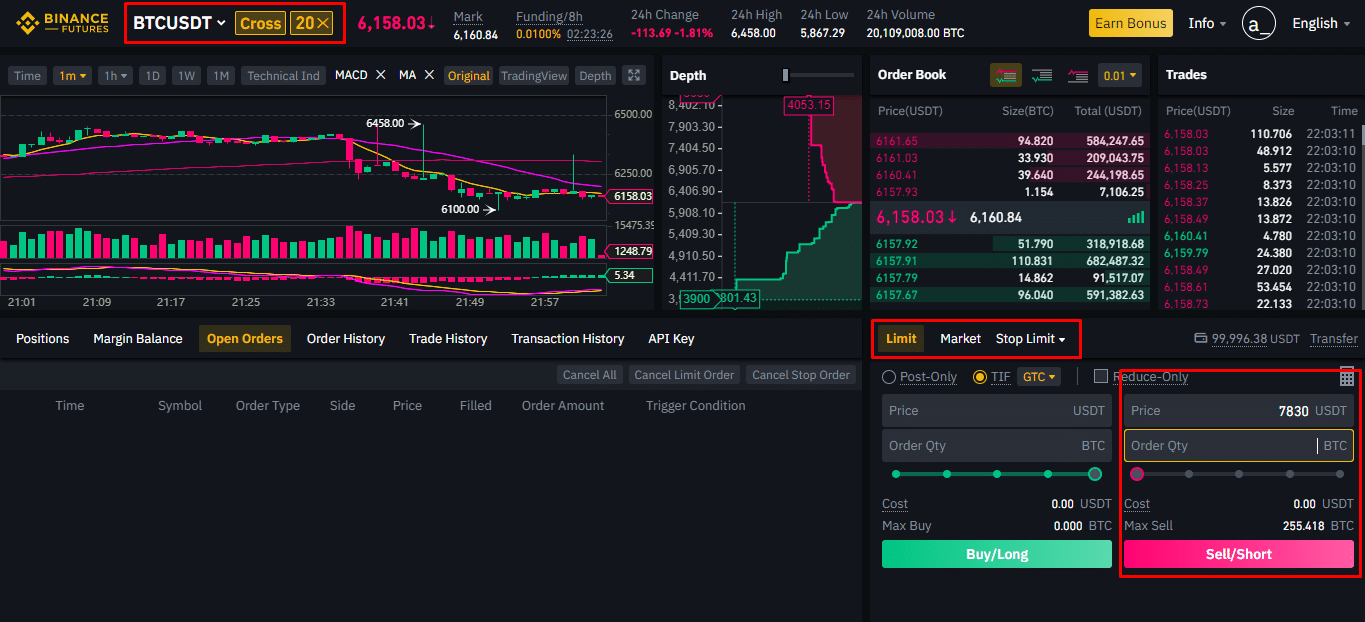The image size is (1365, 622).
Task: Select the Limit order type tab
Action: [901, 339]
